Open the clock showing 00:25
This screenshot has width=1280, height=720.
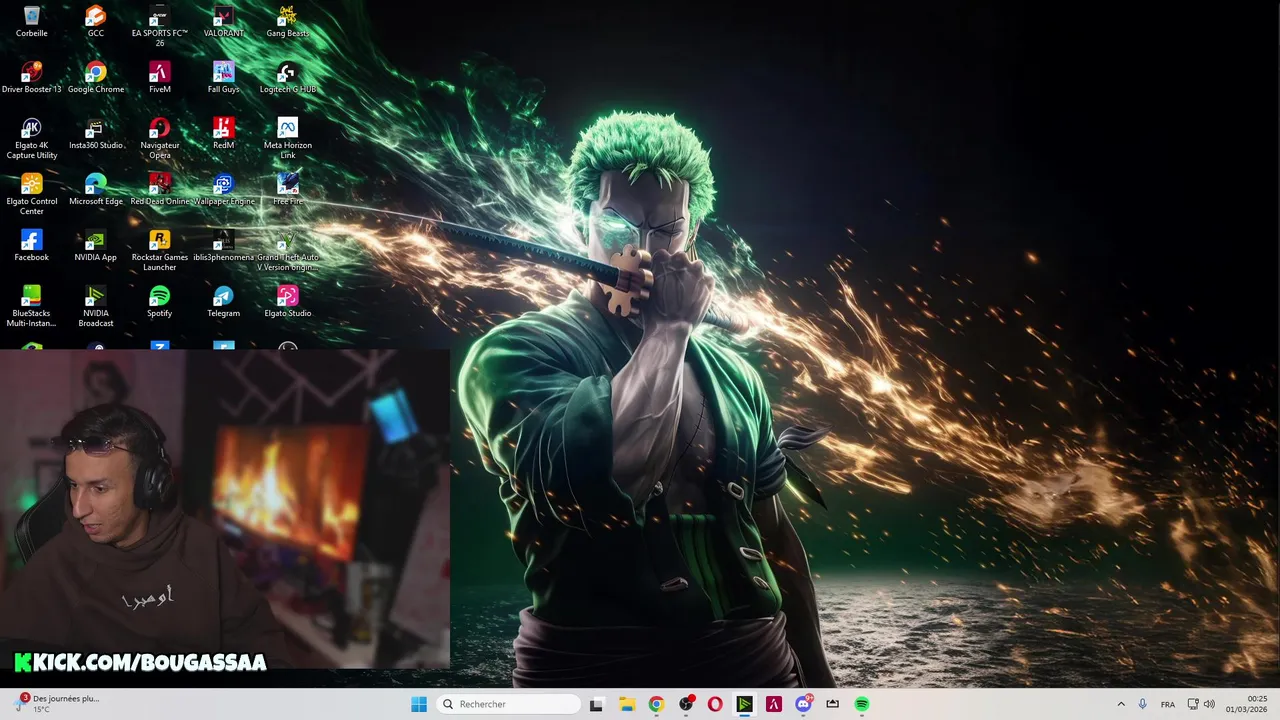(1248, 704)
